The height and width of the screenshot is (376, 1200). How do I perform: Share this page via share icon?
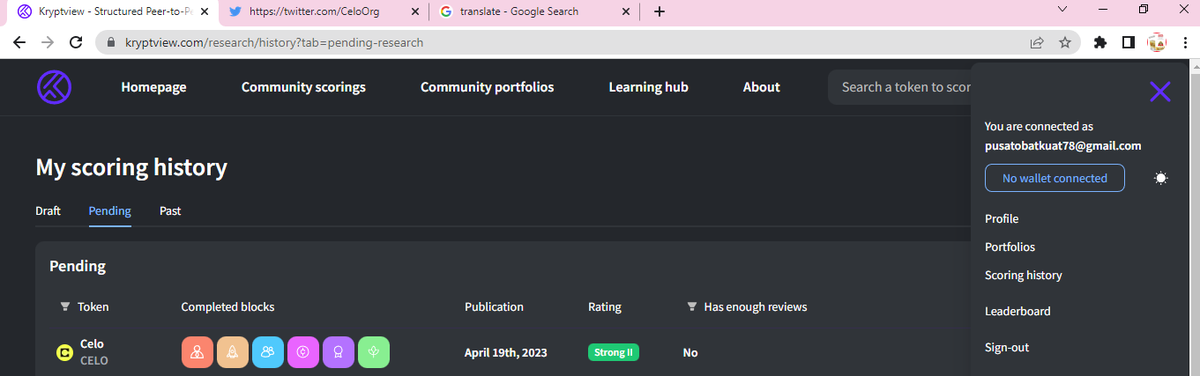click(1037, 43)
